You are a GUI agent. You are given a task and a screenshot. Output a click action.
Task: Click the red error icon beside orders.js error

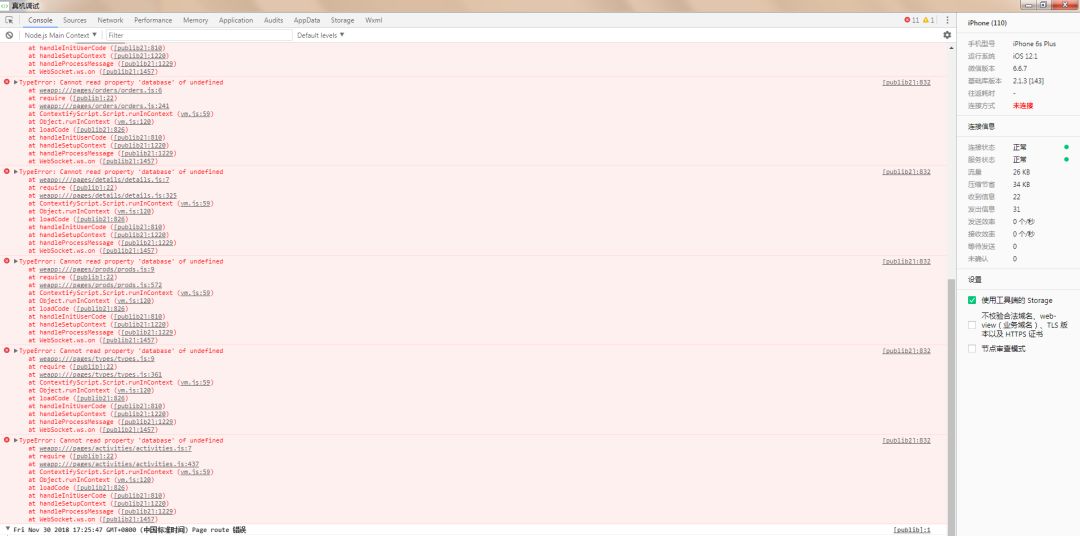pyautogui.click(x=7, y=82)
